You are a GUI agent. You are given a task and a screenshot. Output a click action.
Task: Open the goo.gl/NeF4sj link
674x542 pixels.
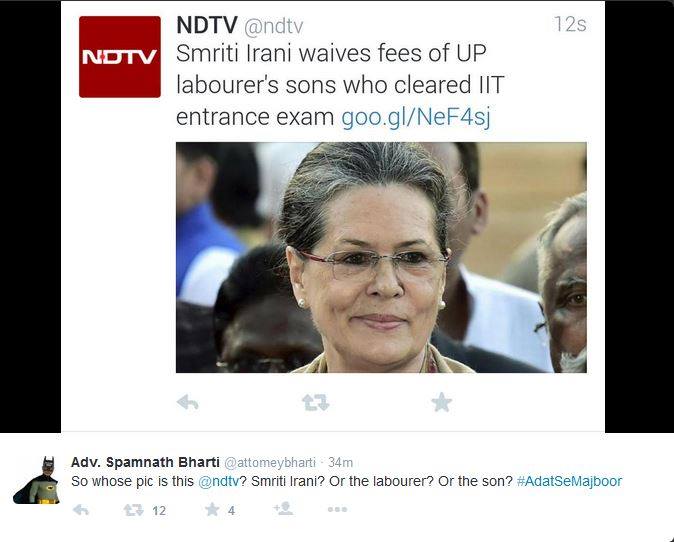(415, 117)
